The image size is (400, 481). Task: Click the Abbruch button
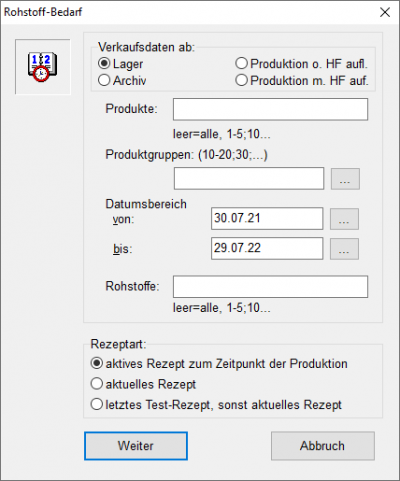(x=323, y=446)
